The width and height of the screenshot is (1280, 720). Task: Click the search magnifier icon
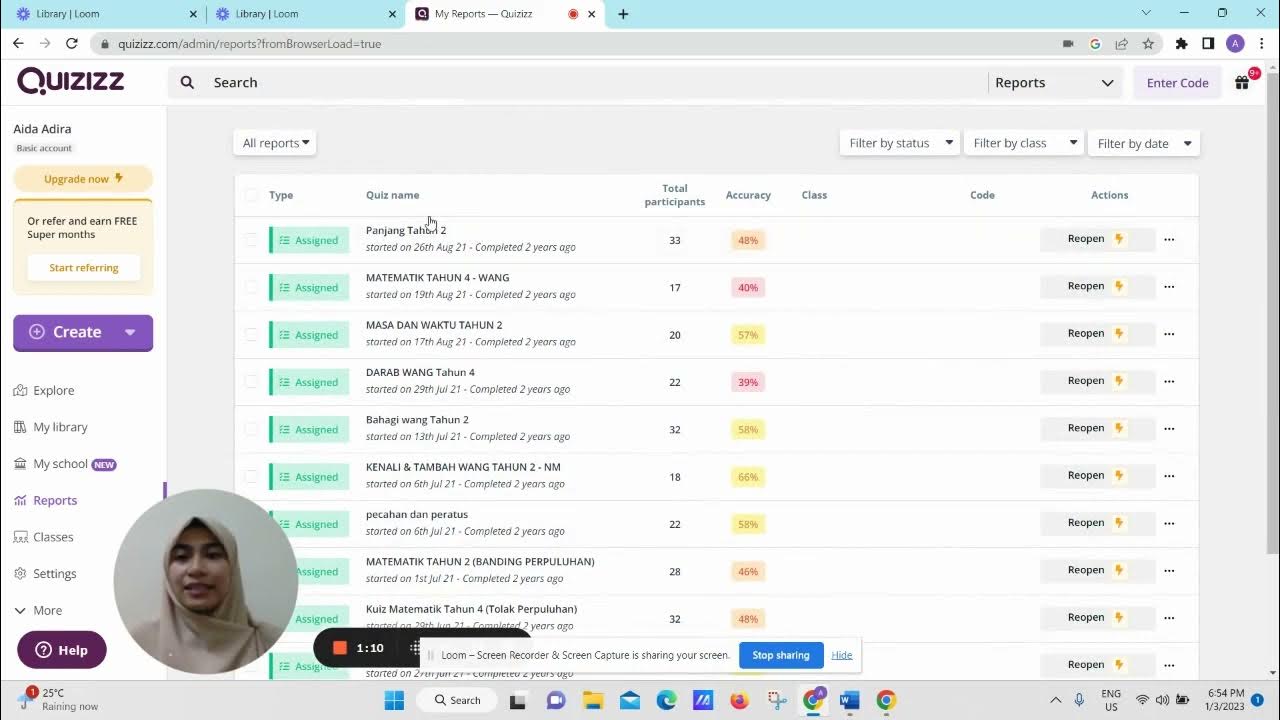(x=187, y=83)
